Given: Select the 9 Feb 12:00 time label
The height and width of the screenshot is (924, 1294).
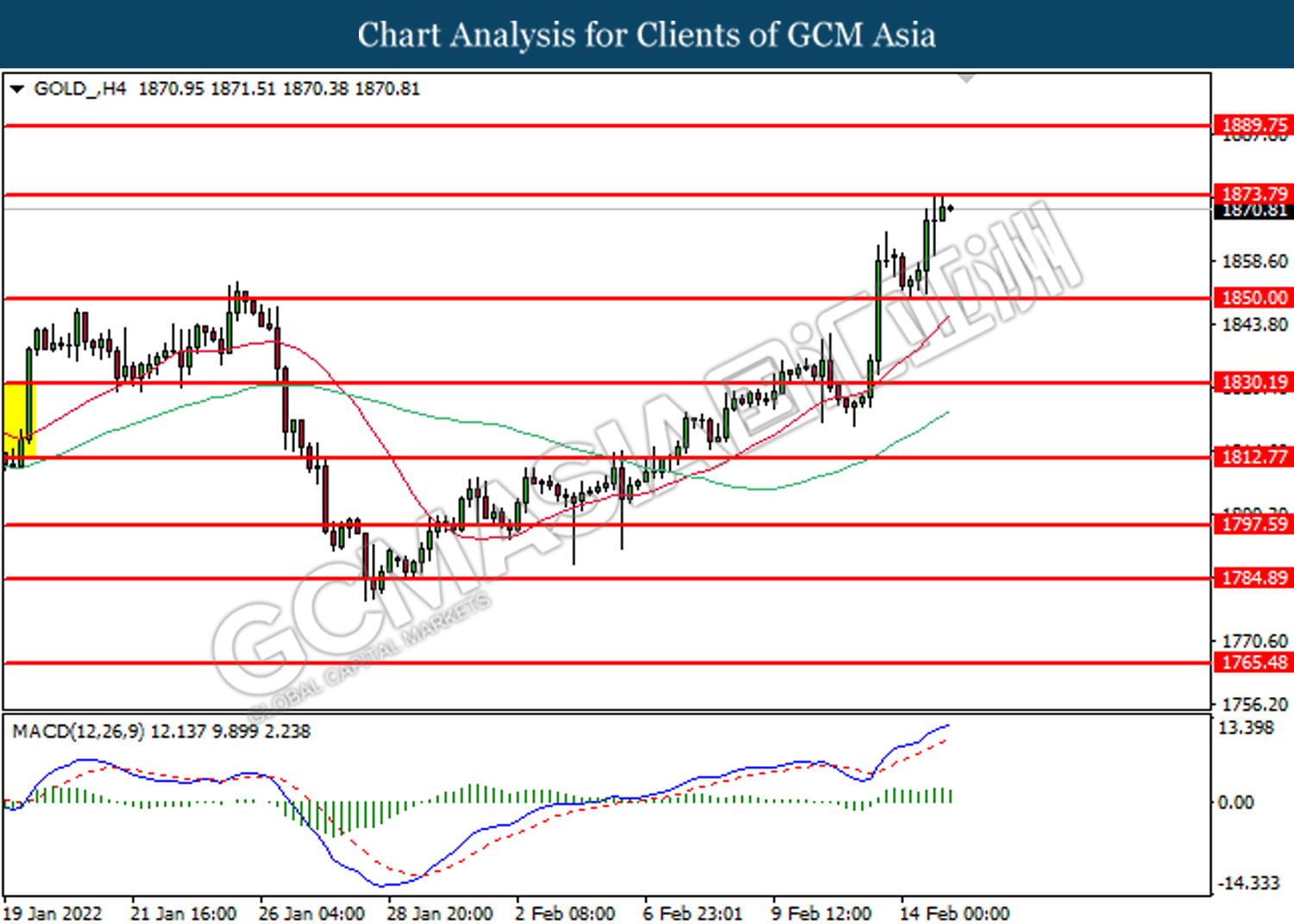Looking at the screenshot, I should [x=821, y=914].
